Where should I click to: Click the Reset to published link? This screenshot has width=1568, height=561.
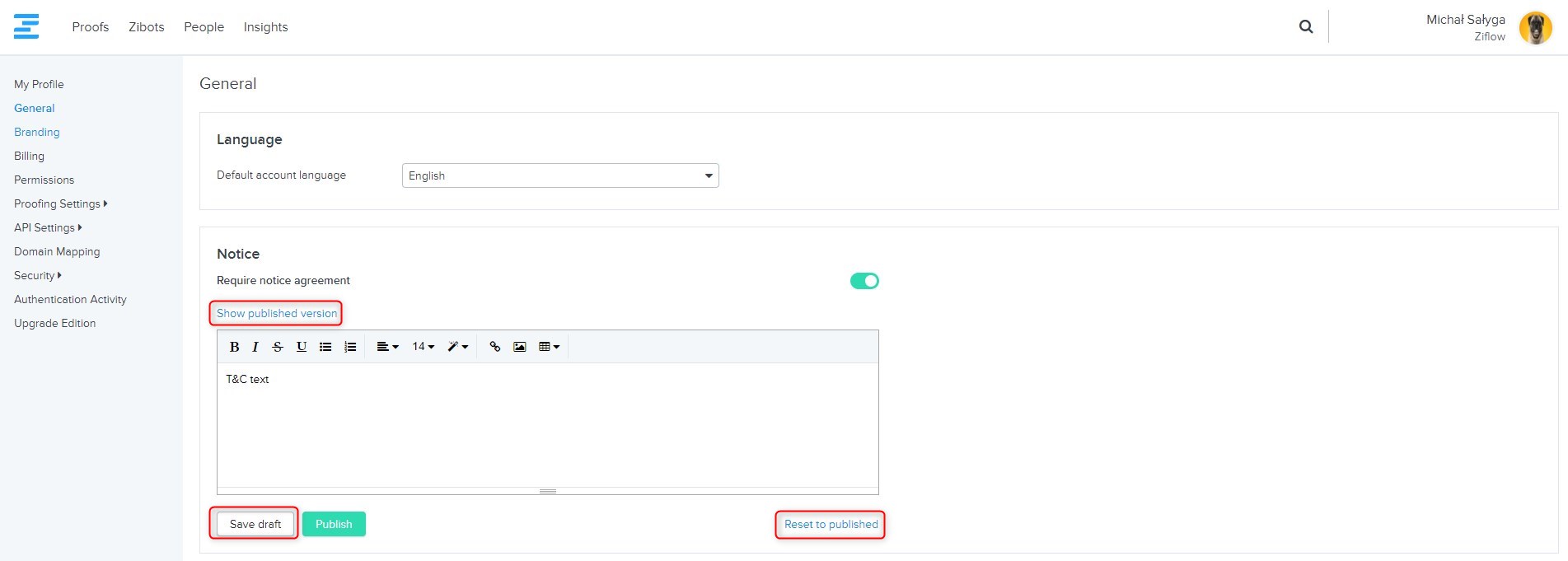point(831,524)
